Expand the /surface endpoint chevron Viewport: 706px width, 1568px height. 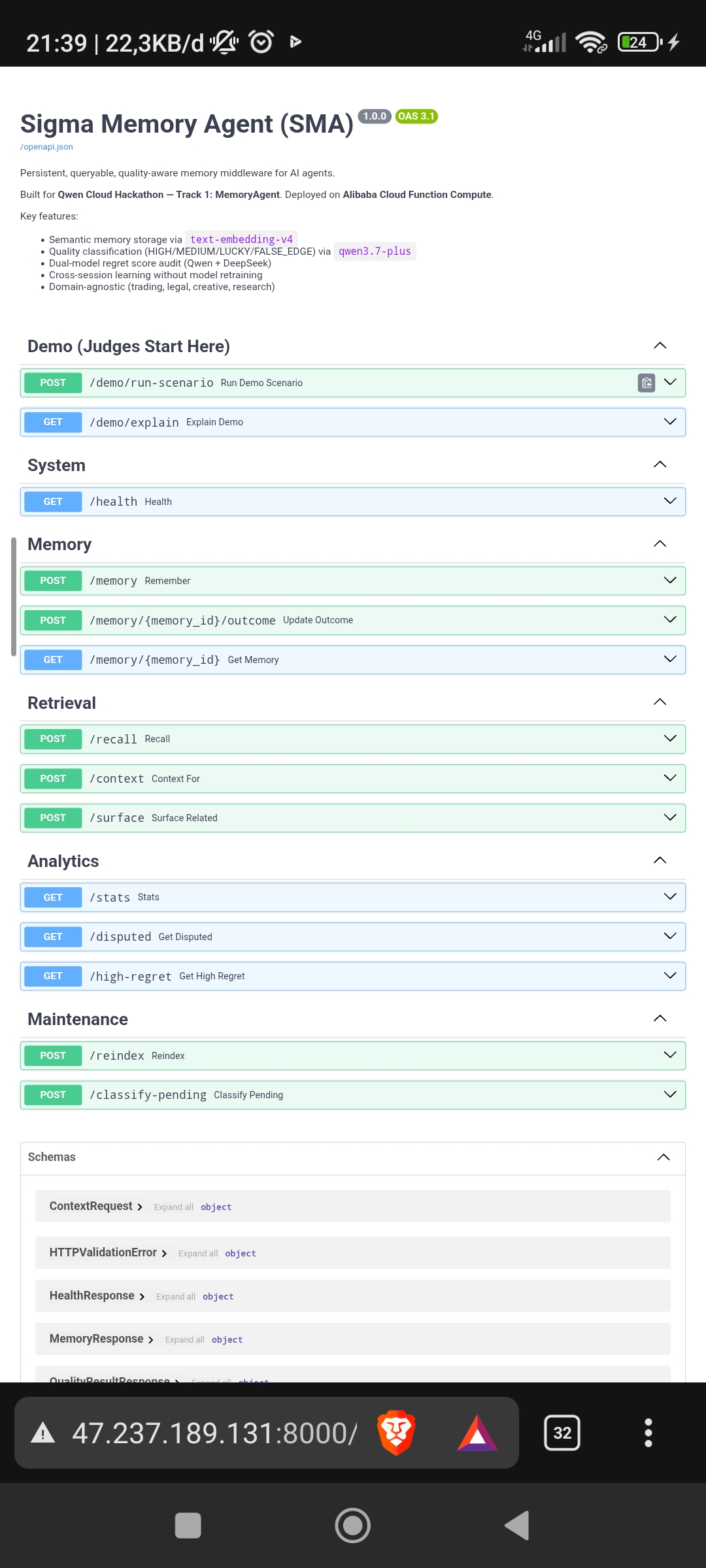tap(670, 817)
